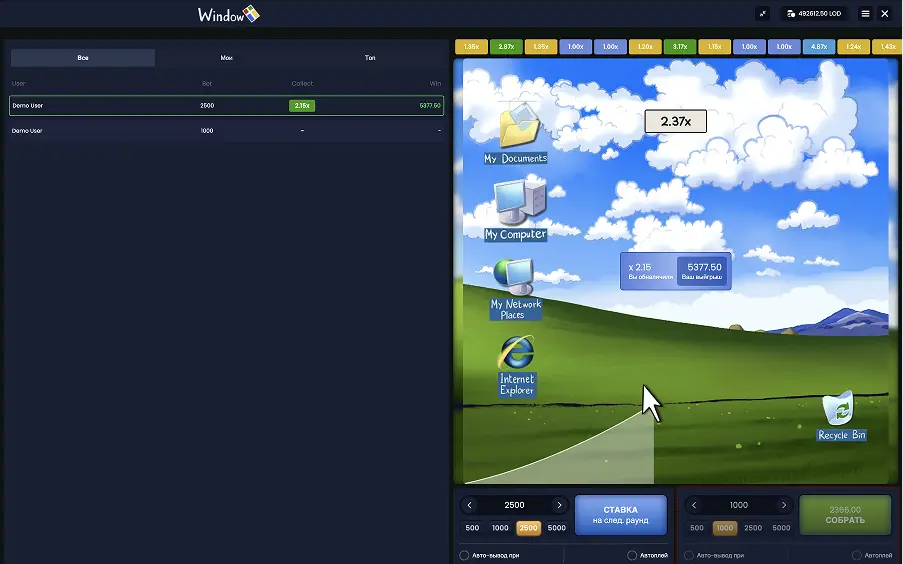
Task: Click the 1.20x history chip
Action: point(645,47)
